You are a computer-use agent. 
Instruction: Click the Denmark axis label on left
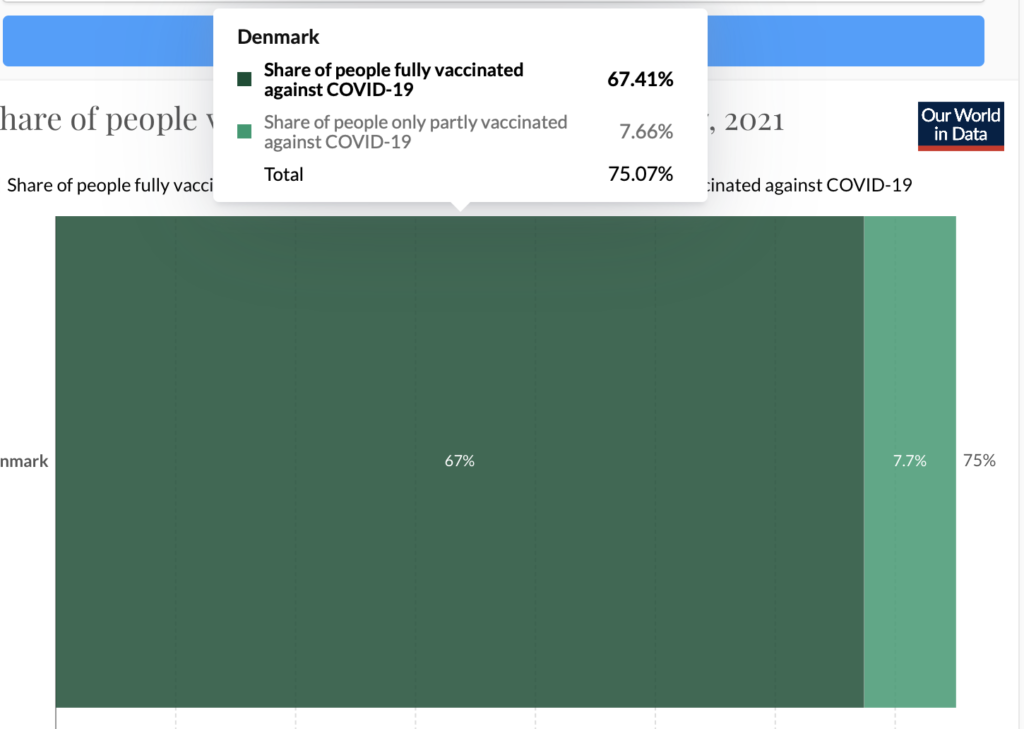pyautogui.click(x=24, y=461)
